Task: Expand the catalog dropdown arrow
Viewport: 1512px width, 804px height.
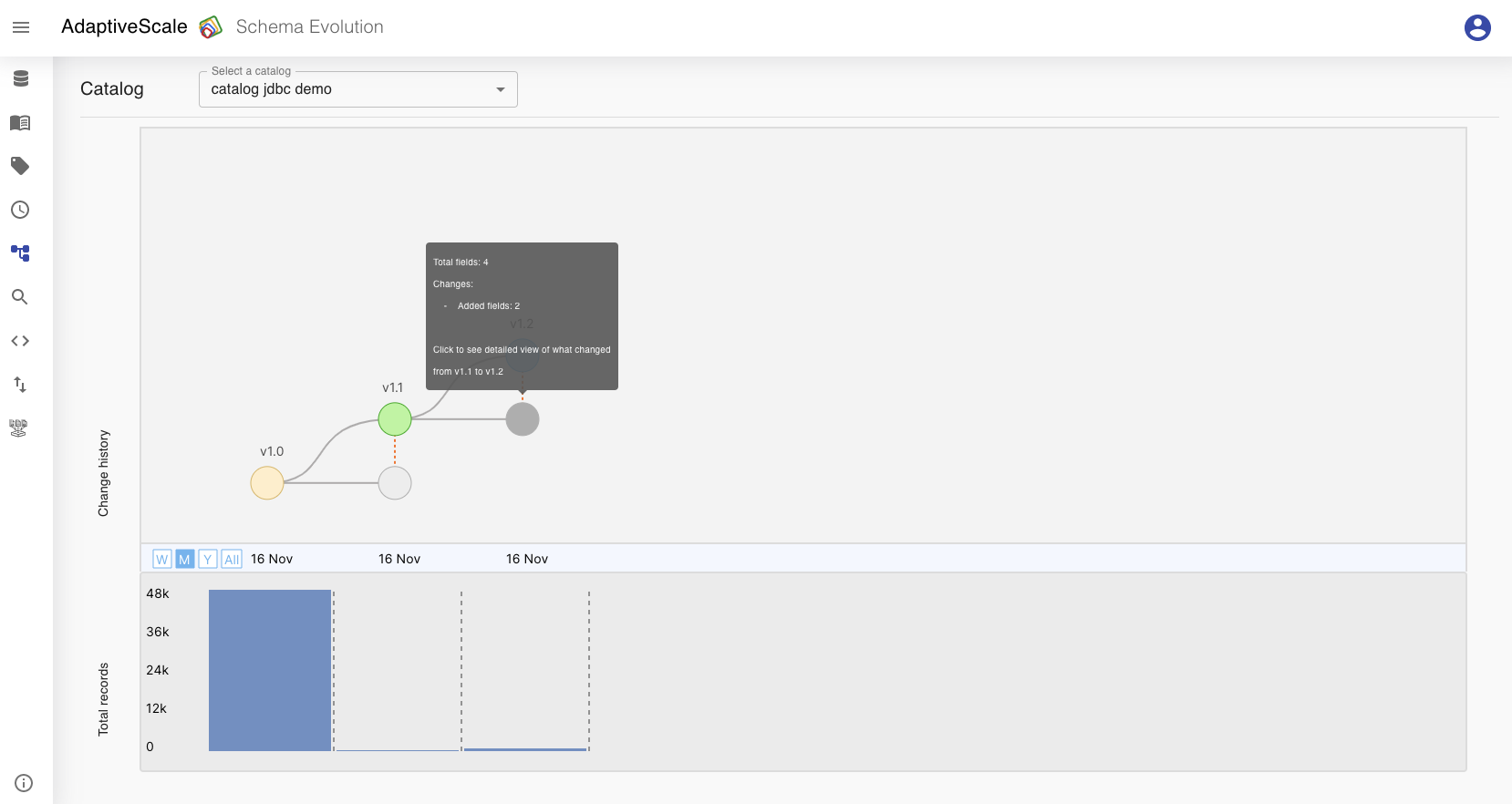Action: (x=501, y=89)
